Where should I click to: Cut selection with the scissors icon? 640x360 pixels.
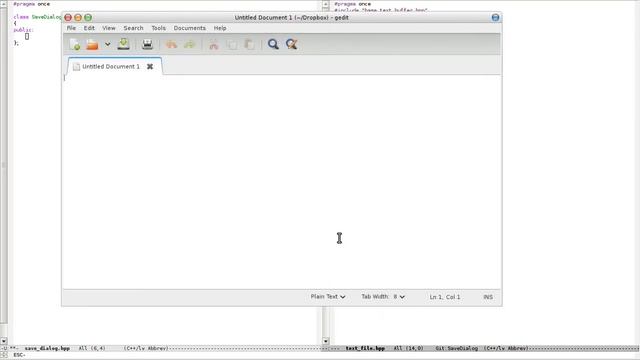click(x=213, y=44)
